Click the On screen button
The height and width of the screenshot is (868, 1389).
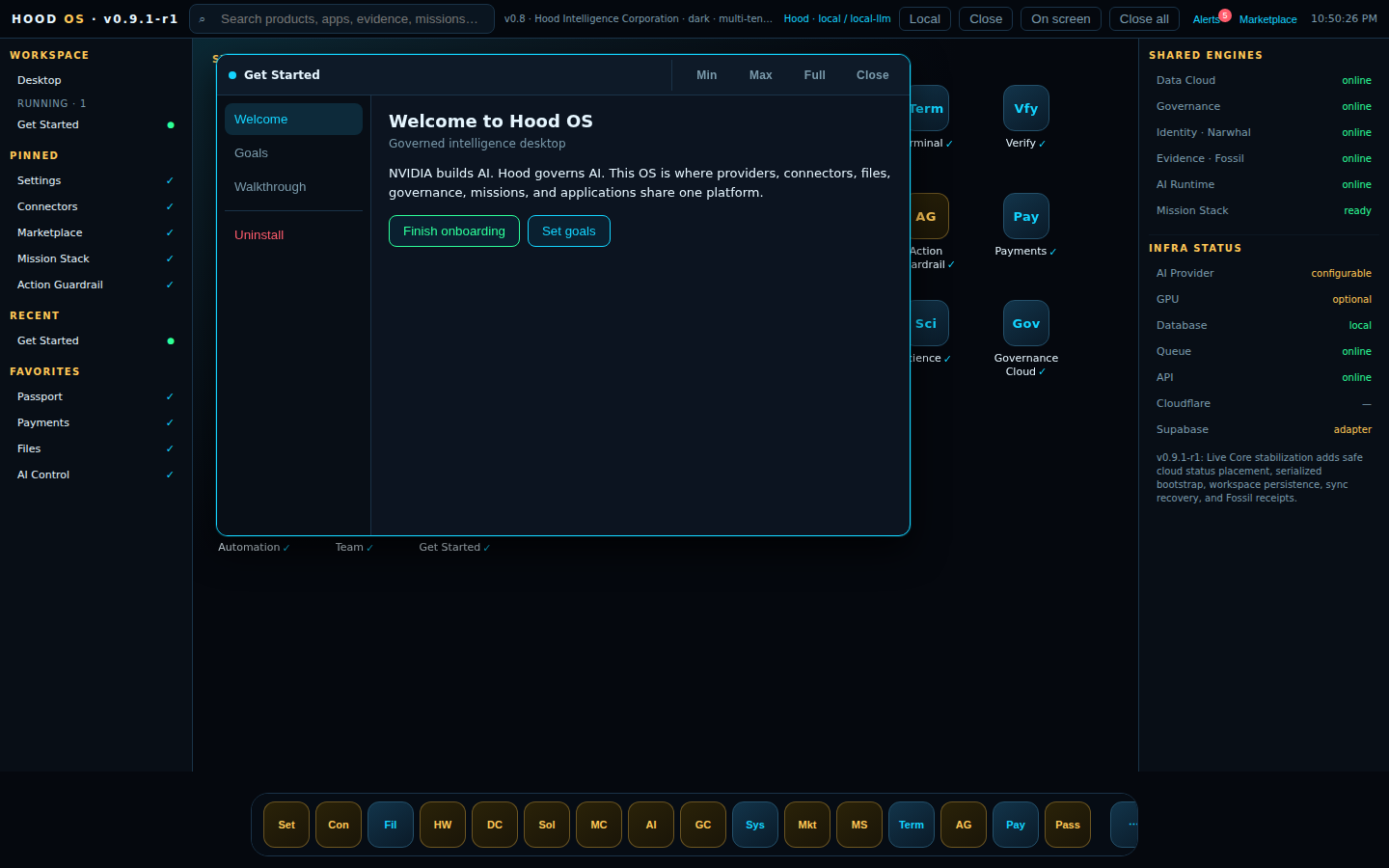pos(1061,19)
